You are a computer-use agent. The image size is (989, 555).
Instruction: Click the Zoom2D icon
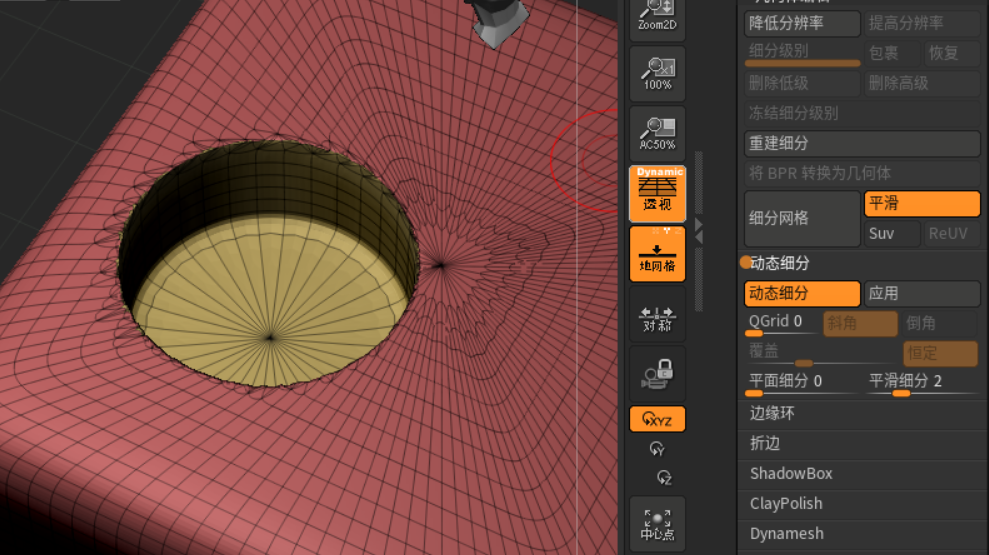657,16
